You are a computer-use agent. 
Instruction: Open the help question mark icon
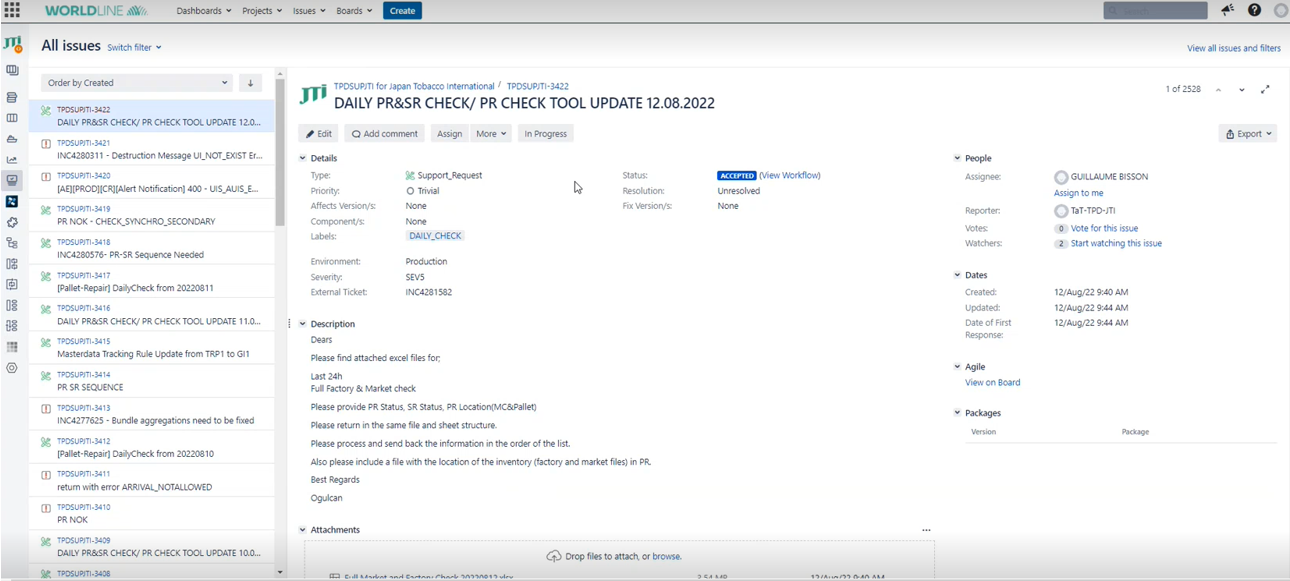(x=1254, y=10)
